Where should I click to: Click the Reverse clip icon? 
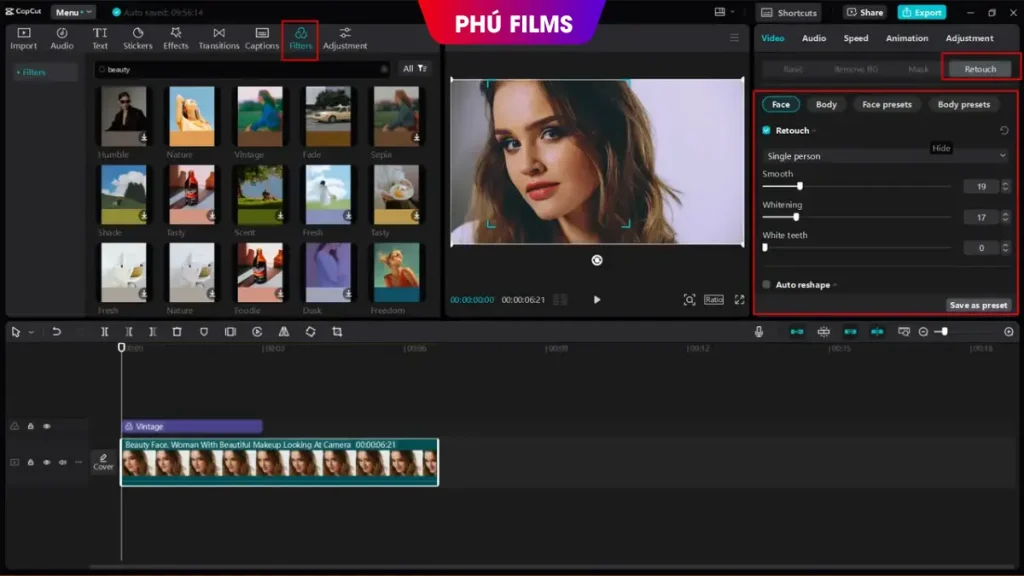257,332
